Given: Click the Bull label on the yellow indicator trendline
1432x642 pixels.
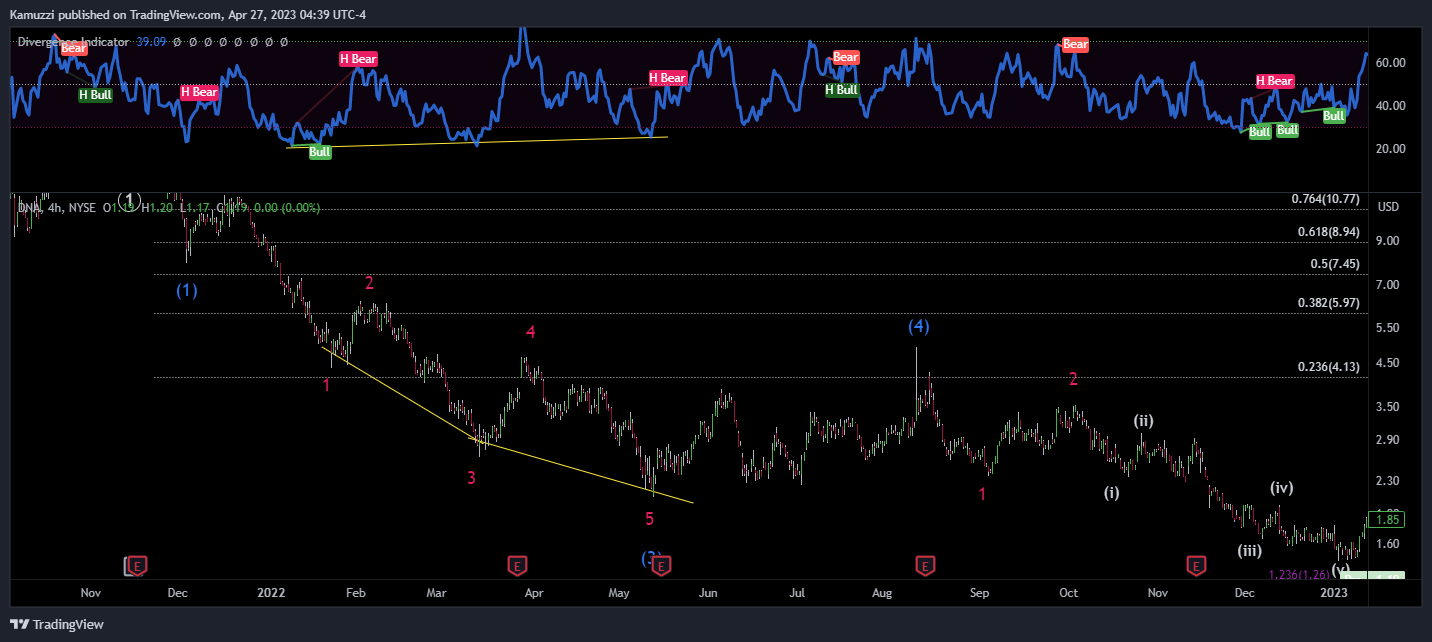Looking at the screenshot, I should [320, 153].
